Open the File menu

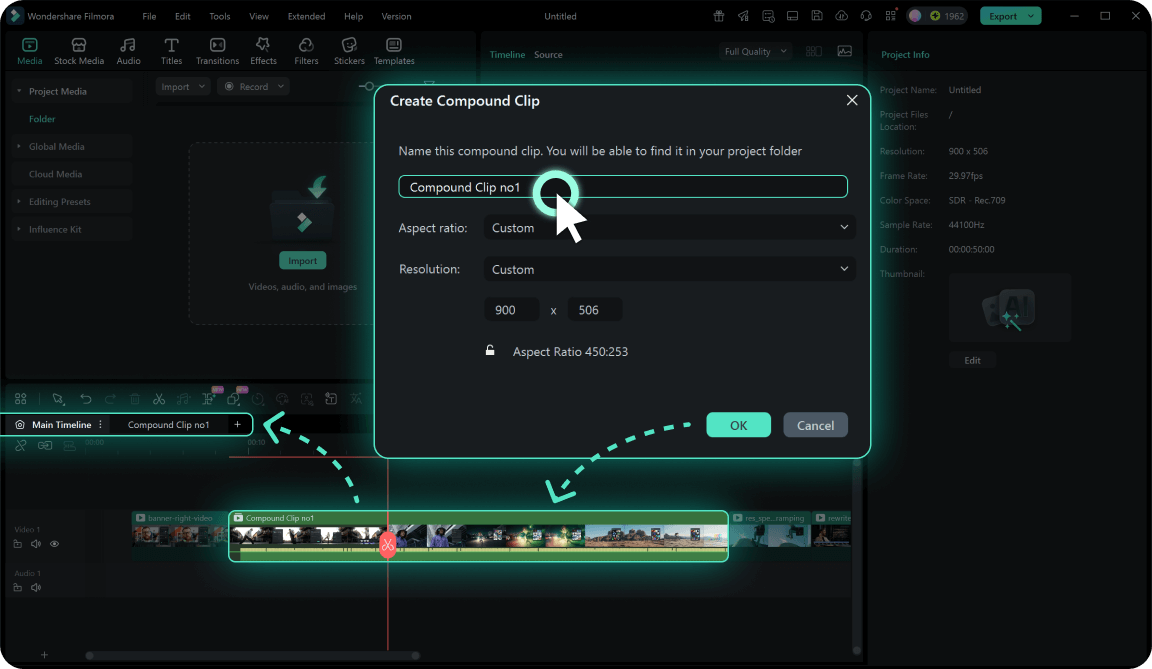149,16
